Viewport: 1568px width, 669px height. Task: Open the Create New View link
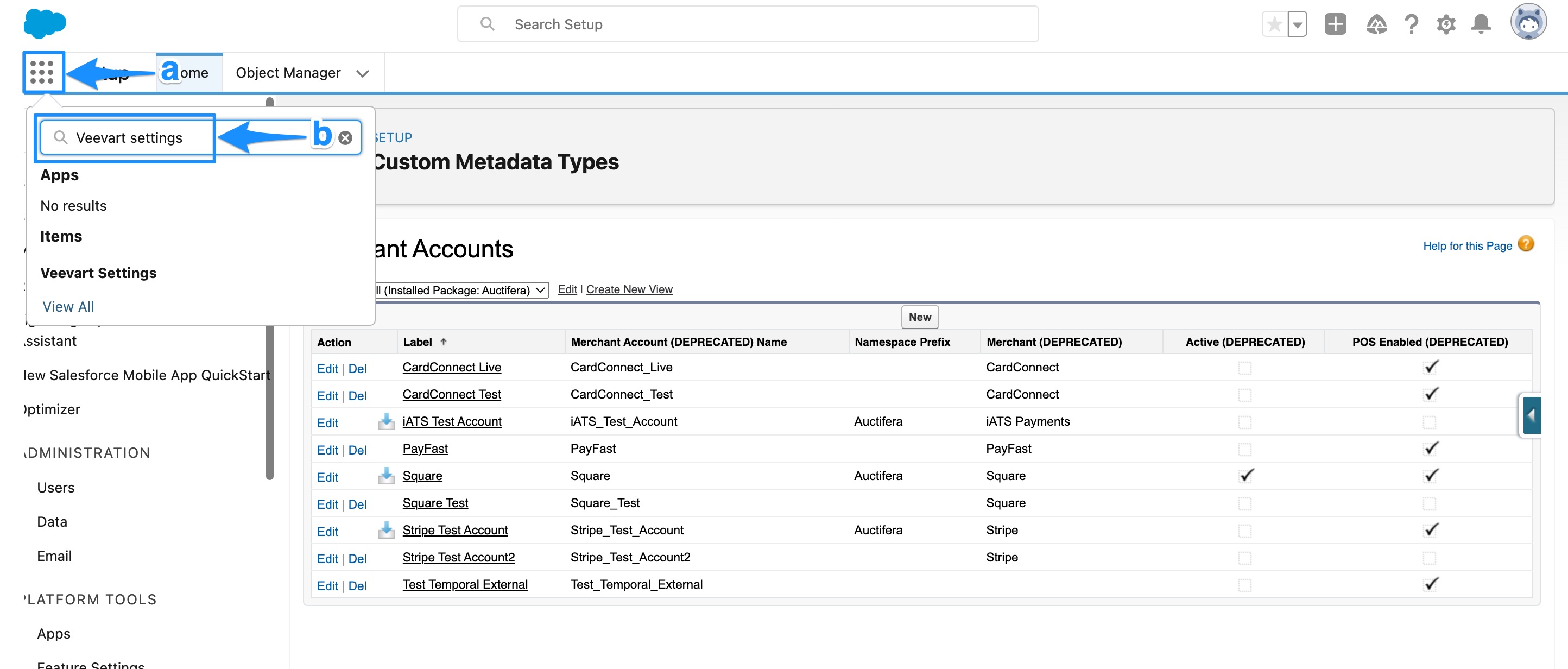629,289
